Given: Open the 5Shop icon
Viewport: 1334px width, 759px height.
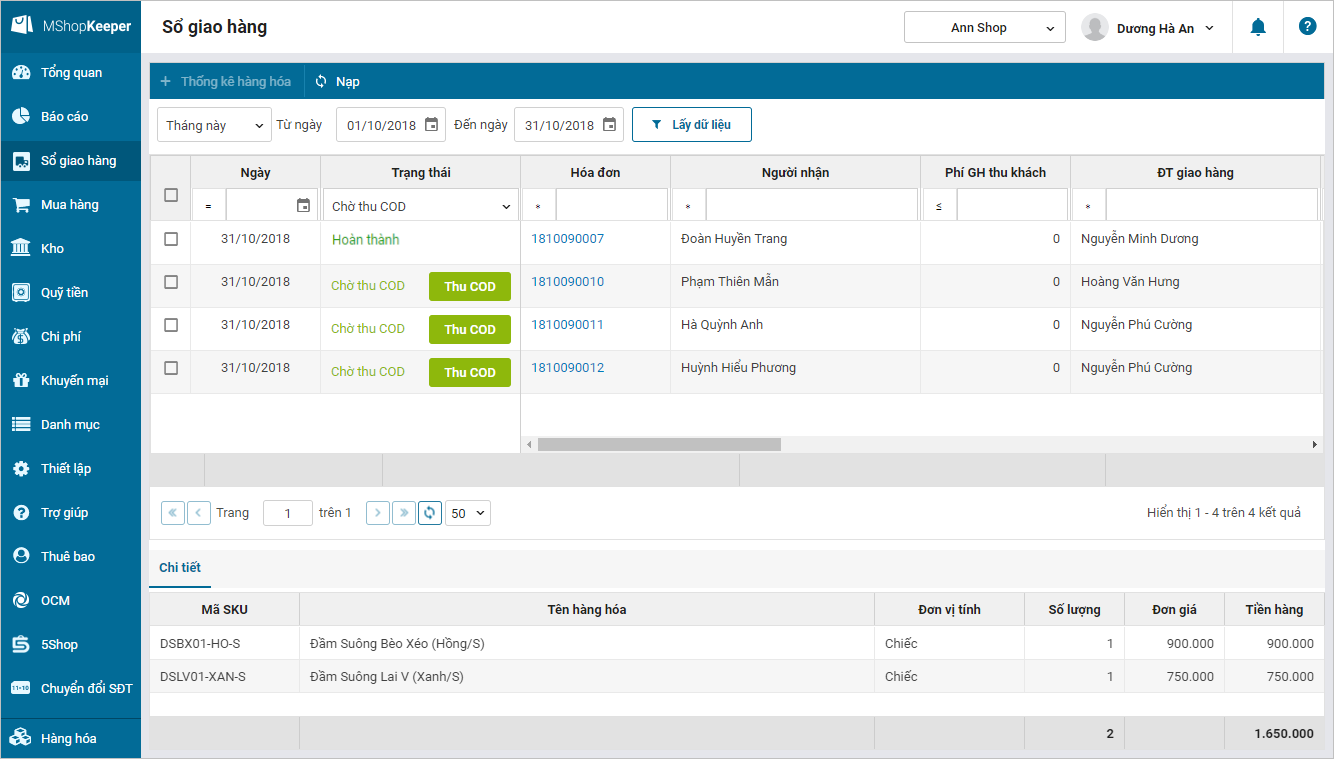Looking at the screenshot, I should [21, 645].
